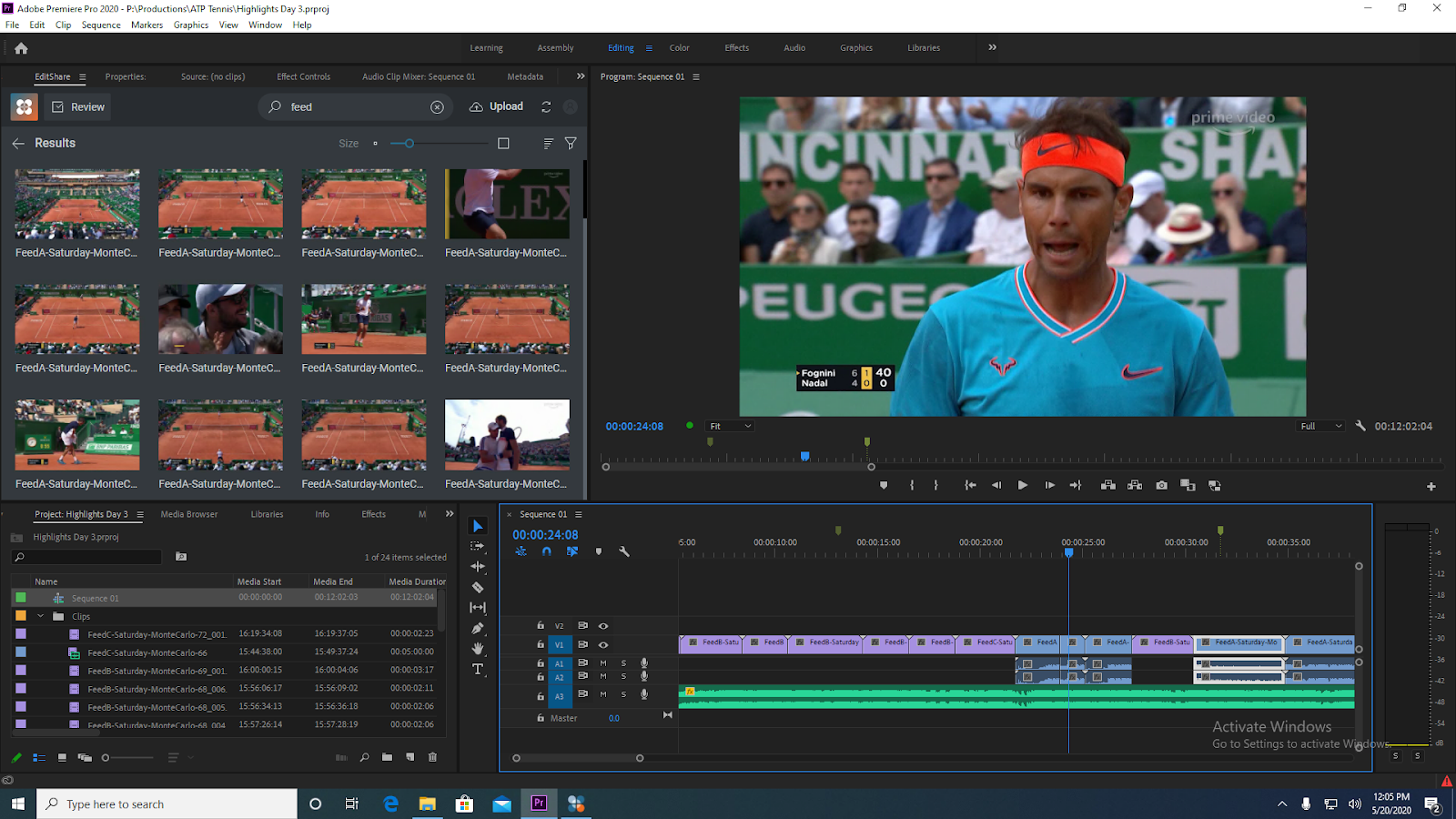Image resolution: width=1456 pixels, height=819 pixels.
Task: Open the Sequence menu in the menu bar
Action: click(100, 25)
